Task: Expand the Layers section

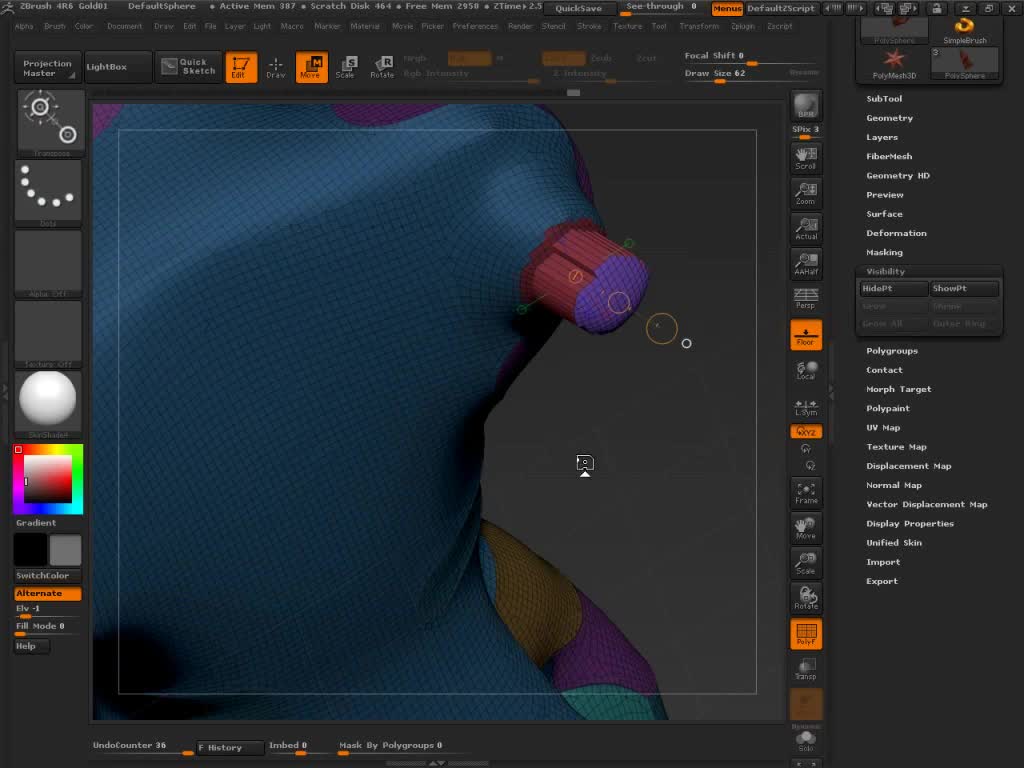Action: point(882,137)
